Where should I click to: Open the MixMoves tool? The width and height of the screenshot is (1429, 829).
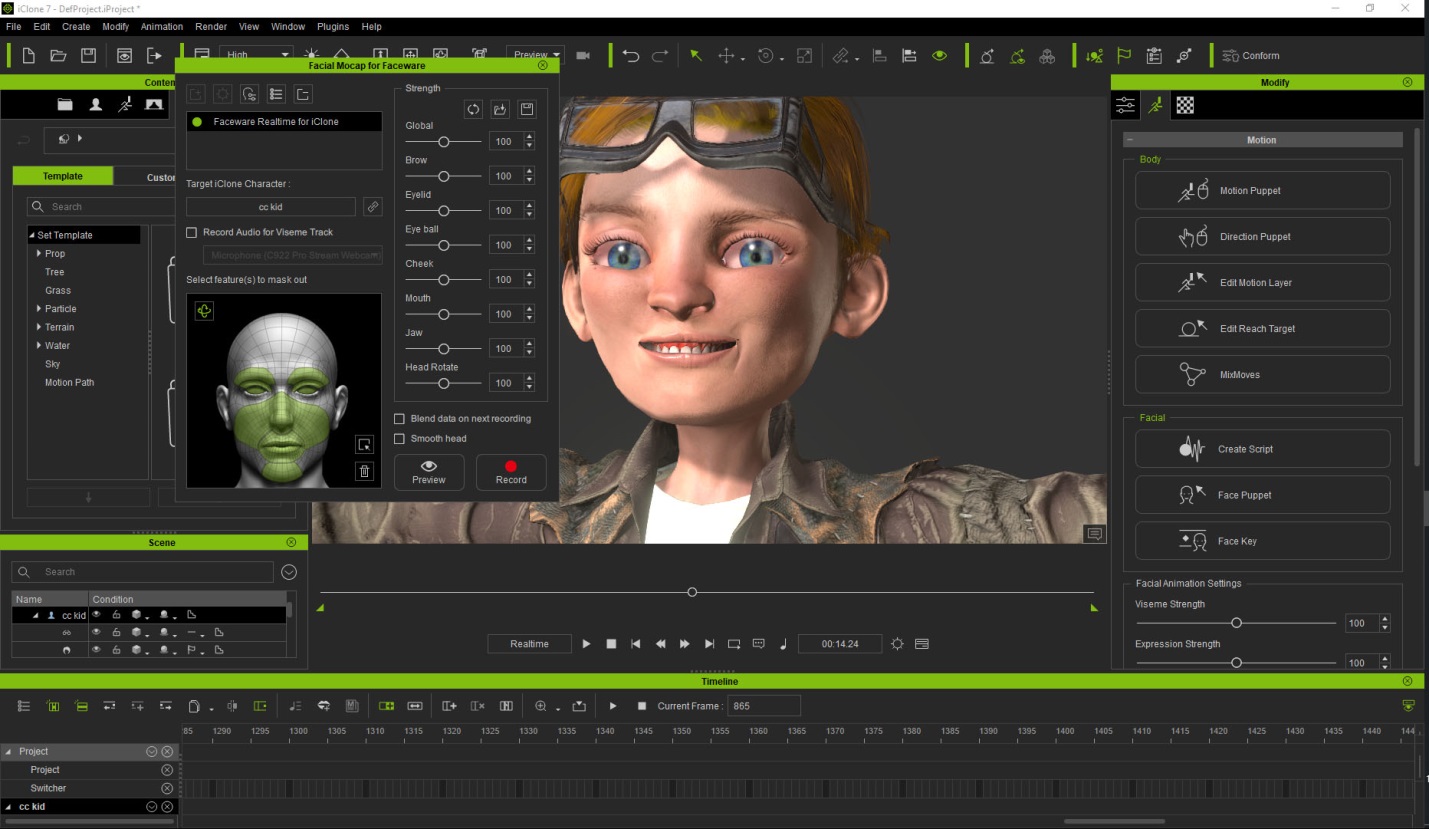(x=1262, y=374)
